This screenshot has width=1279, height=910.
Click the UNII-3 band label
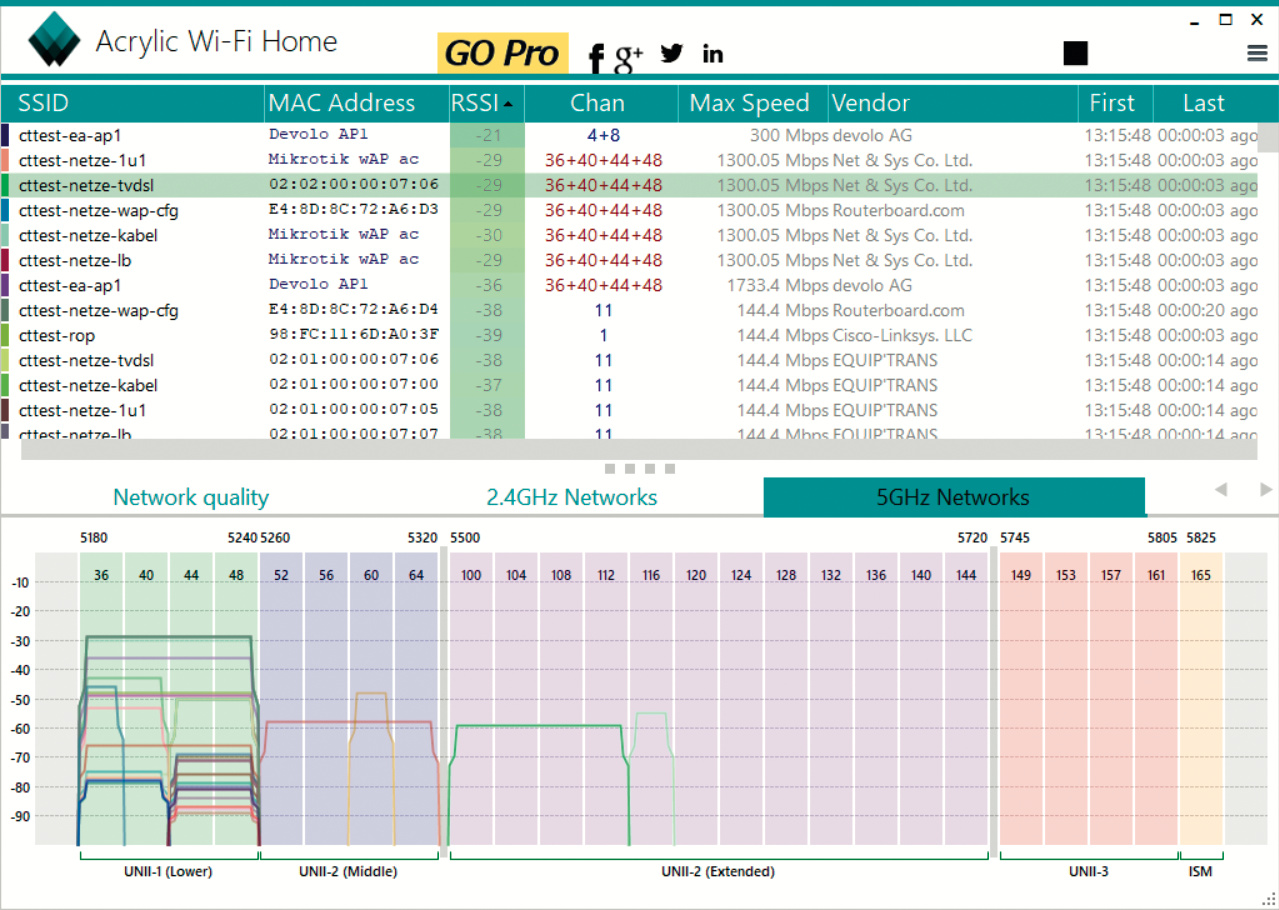pos(1088,871)
